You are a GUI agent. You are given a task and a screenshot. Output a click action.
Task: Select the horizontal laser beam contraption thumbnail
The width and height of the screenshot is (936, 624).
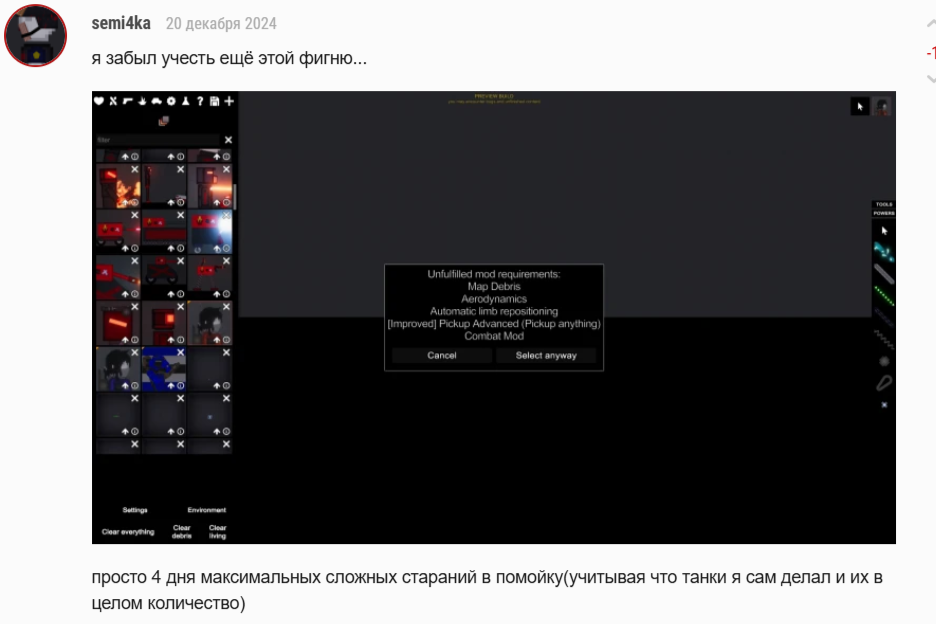click(x=210, y=186)
